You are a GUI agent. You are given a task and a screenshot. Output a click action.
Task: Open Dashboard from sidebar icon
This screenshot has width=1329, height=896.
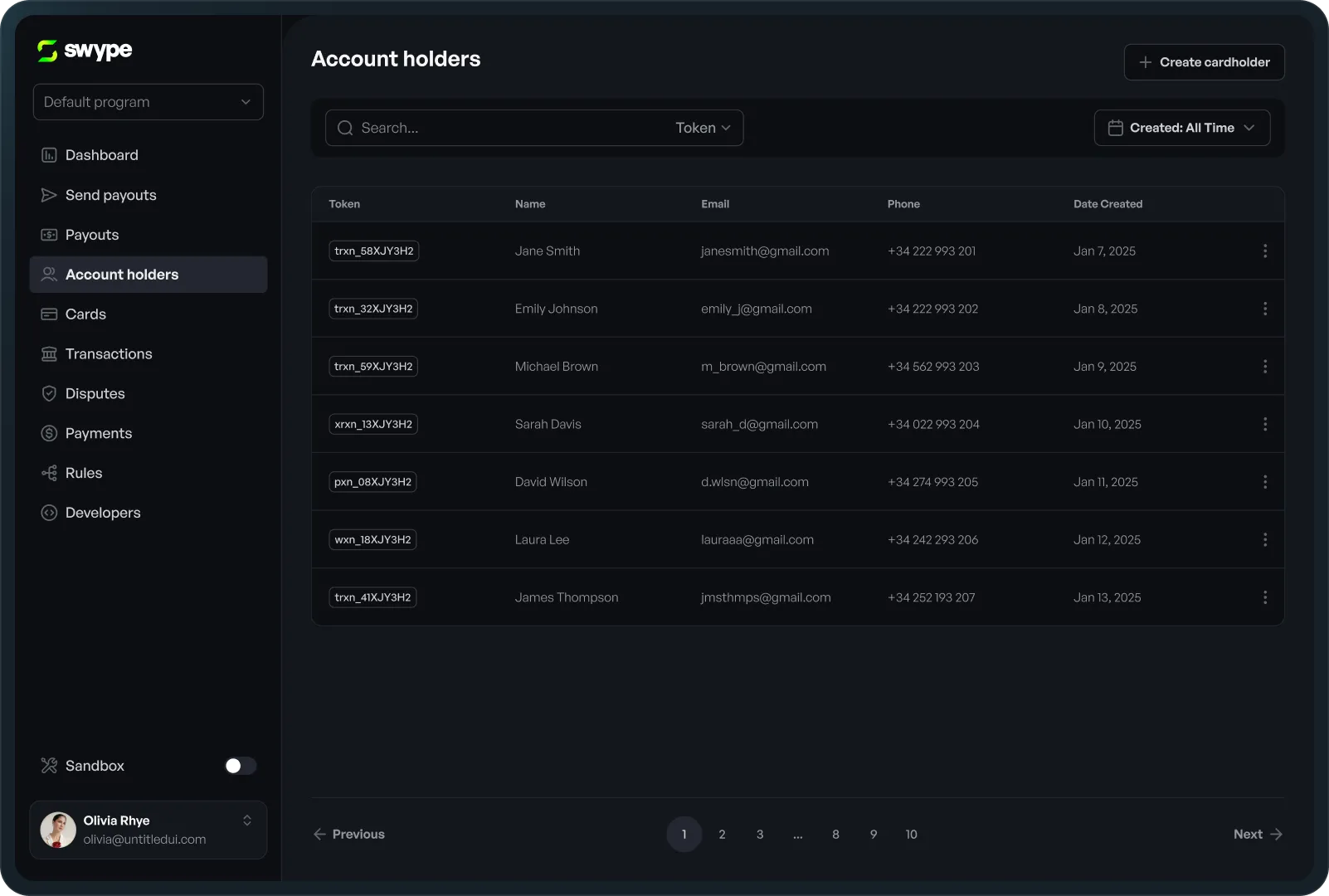[x=49, y=155]
